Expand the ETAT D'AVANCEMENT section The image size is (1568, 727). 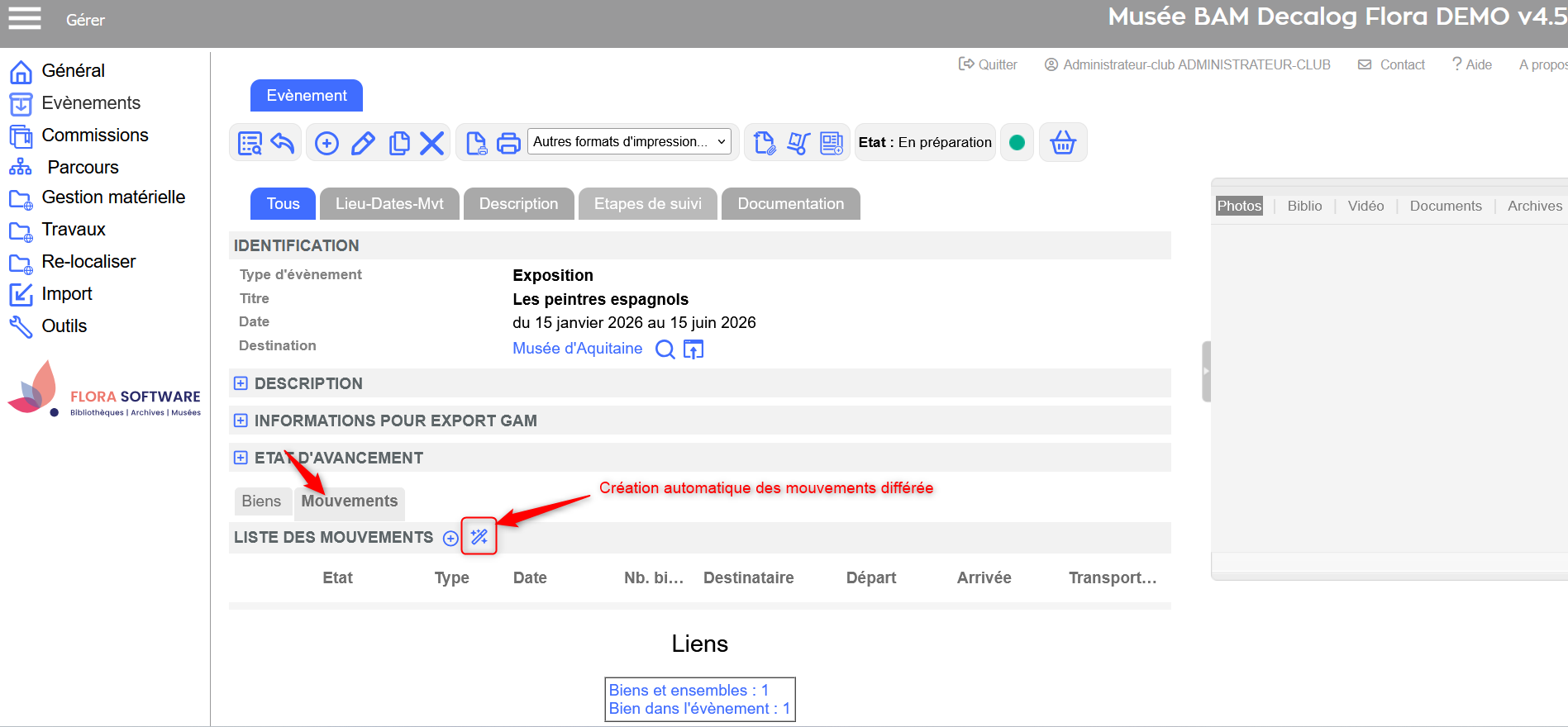(241, 458)
